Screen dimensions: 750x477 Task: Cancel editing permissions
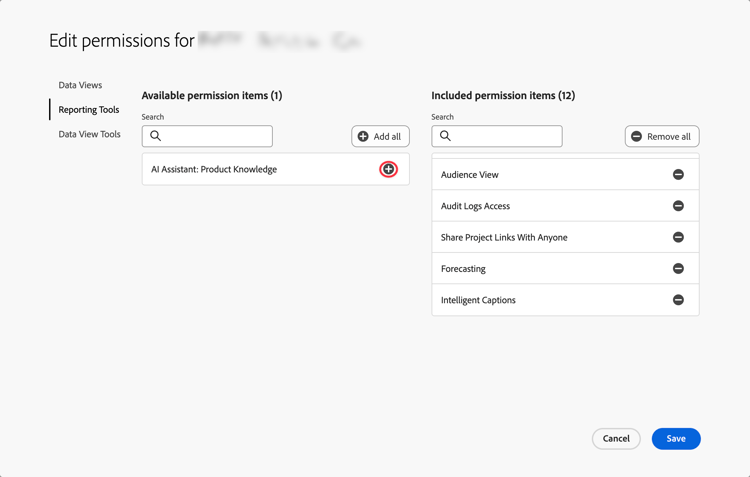point(616,439)
